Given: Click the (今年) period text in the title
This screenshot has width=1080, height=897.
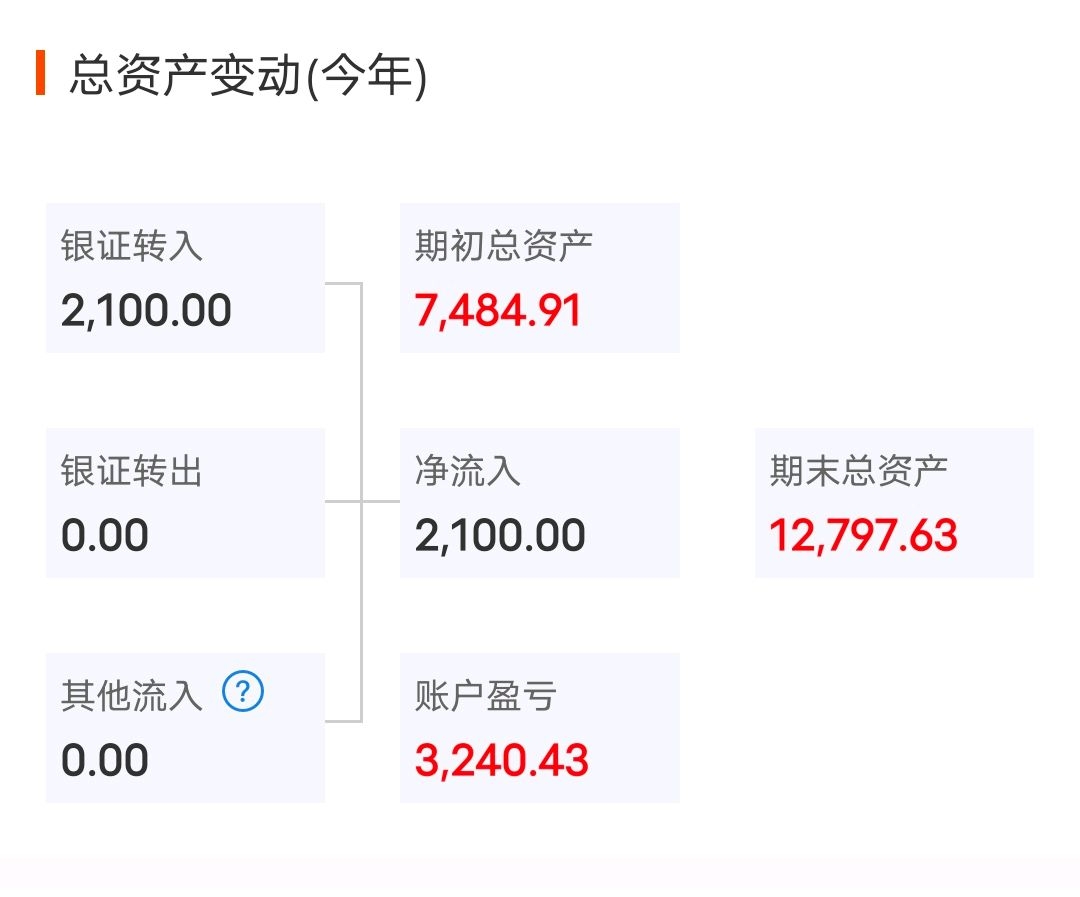Looking at the screenshot, I should click(366, 76).
